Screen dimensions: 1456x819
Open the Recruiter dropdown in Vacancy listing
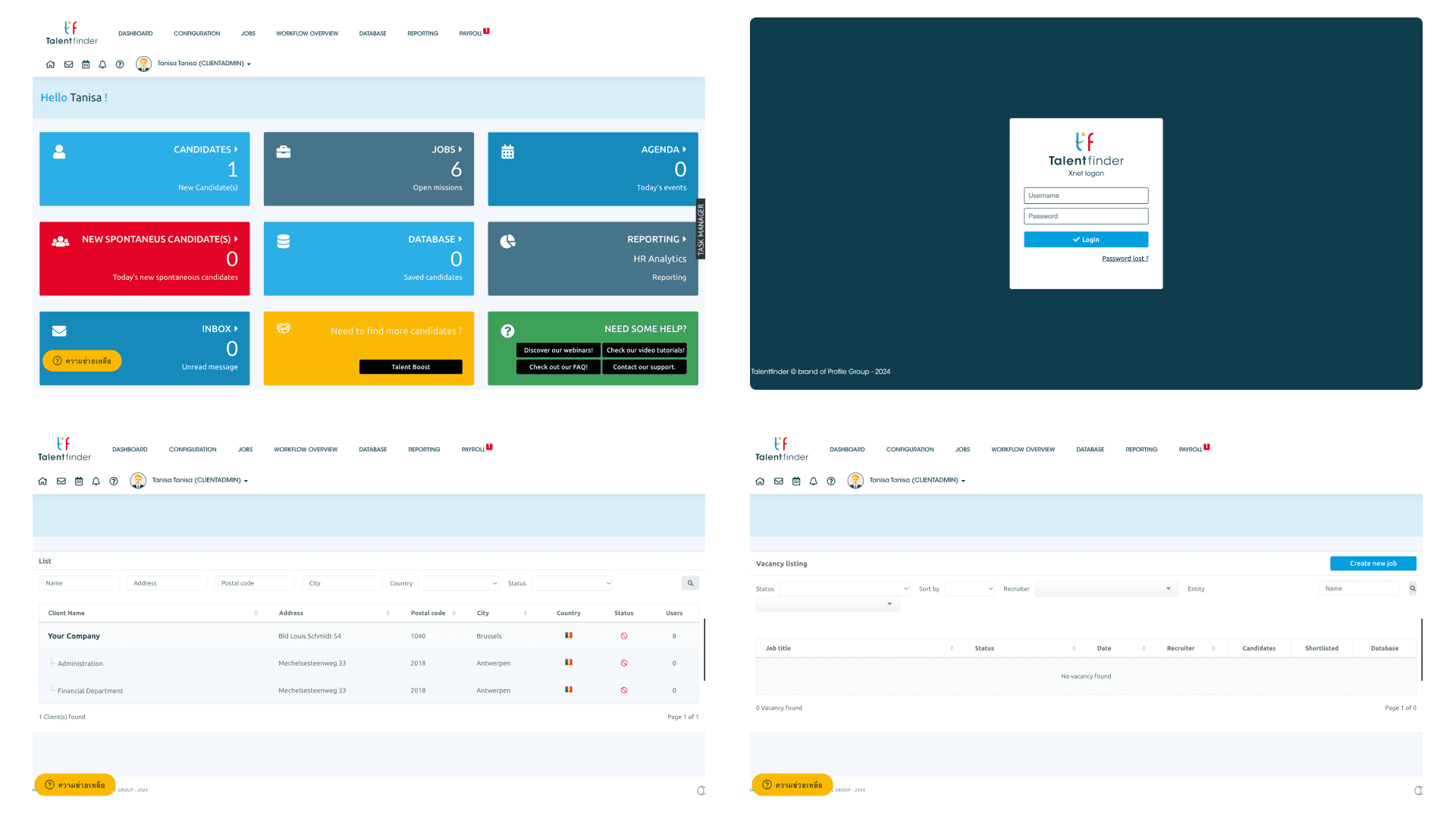tap(1106, 588)
